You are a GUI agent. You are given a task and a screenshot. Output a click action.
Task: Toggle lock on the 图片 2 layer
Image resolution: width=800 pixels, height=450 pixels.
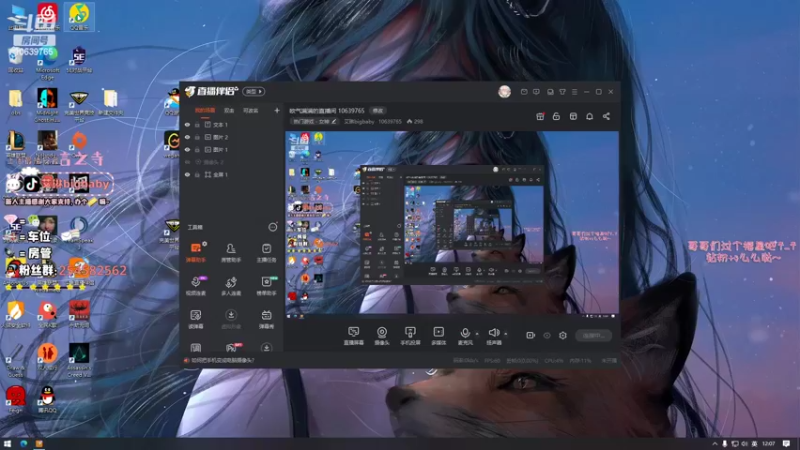coord(197,137)
